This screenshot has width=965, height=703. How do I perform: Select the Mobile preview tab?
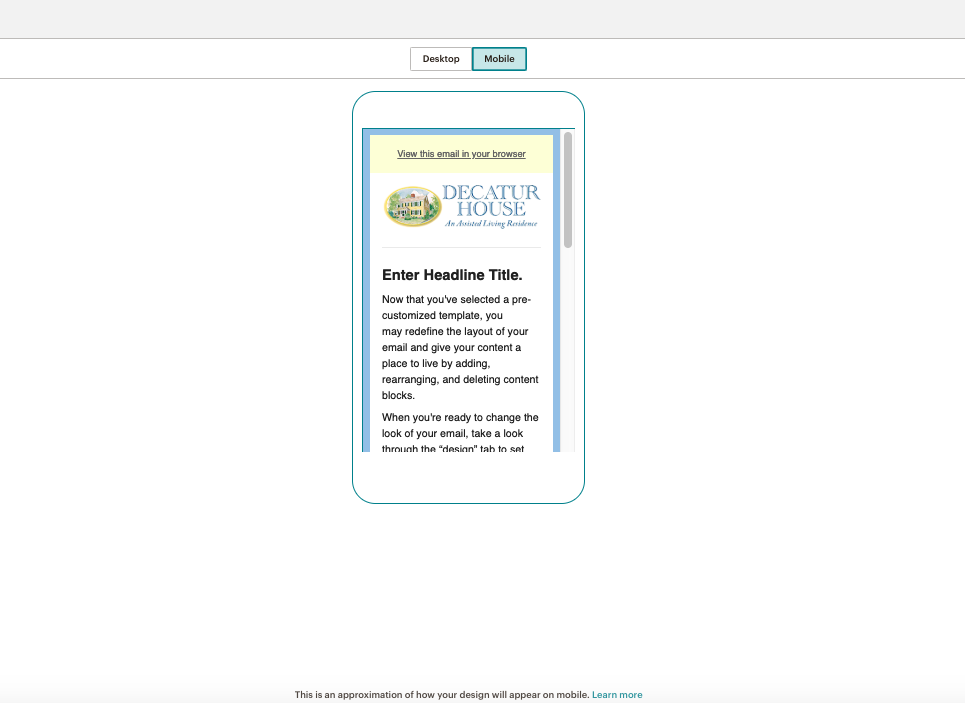[x=498, y=58]
